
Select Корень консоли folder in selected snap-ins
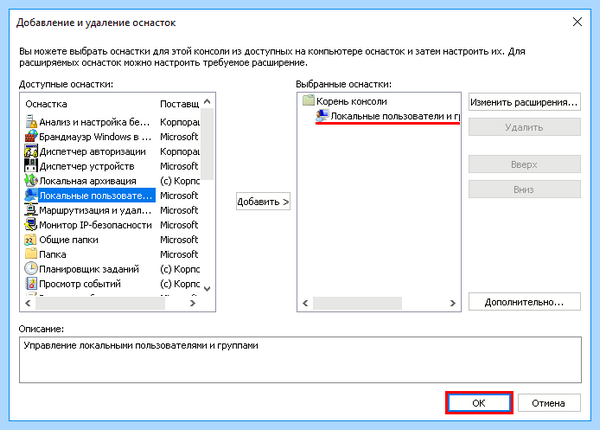345,101
